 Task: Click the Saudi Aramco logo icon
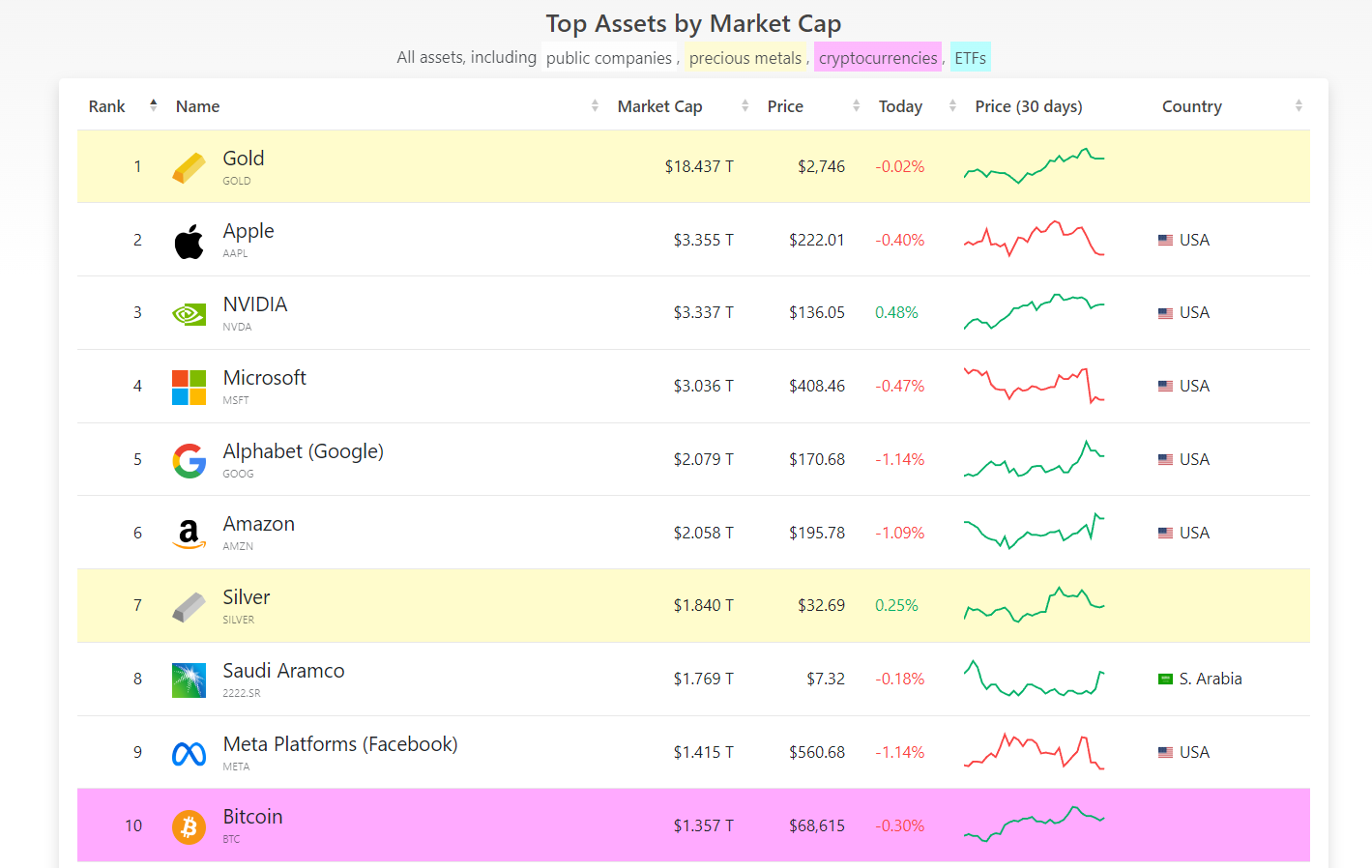coord(189,680)
